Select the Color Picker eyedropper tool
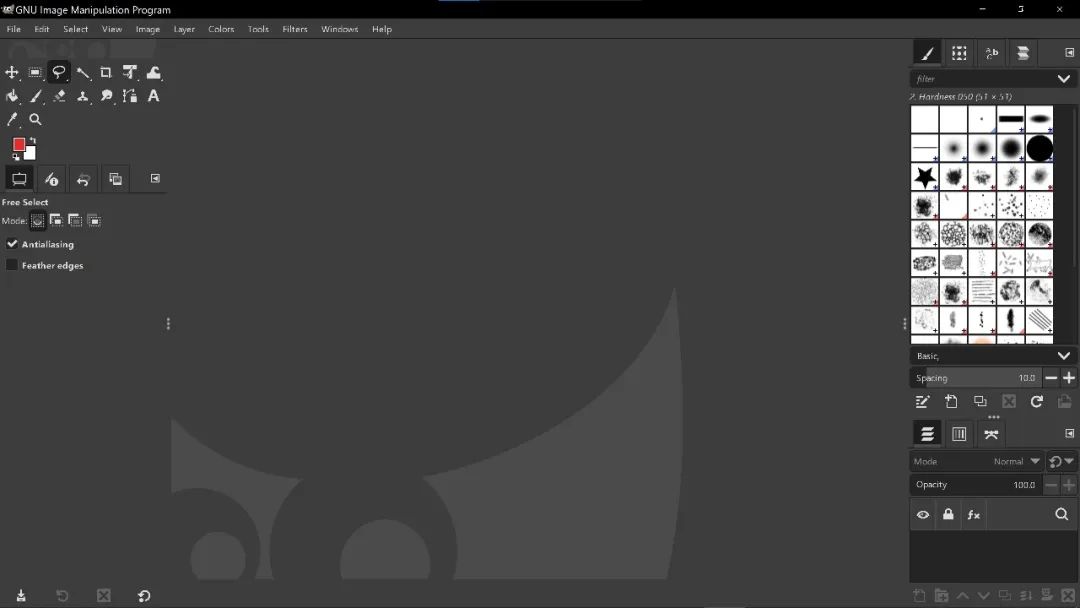The image size is (1080, 608). pyautogui.click(x=12, y=119)
